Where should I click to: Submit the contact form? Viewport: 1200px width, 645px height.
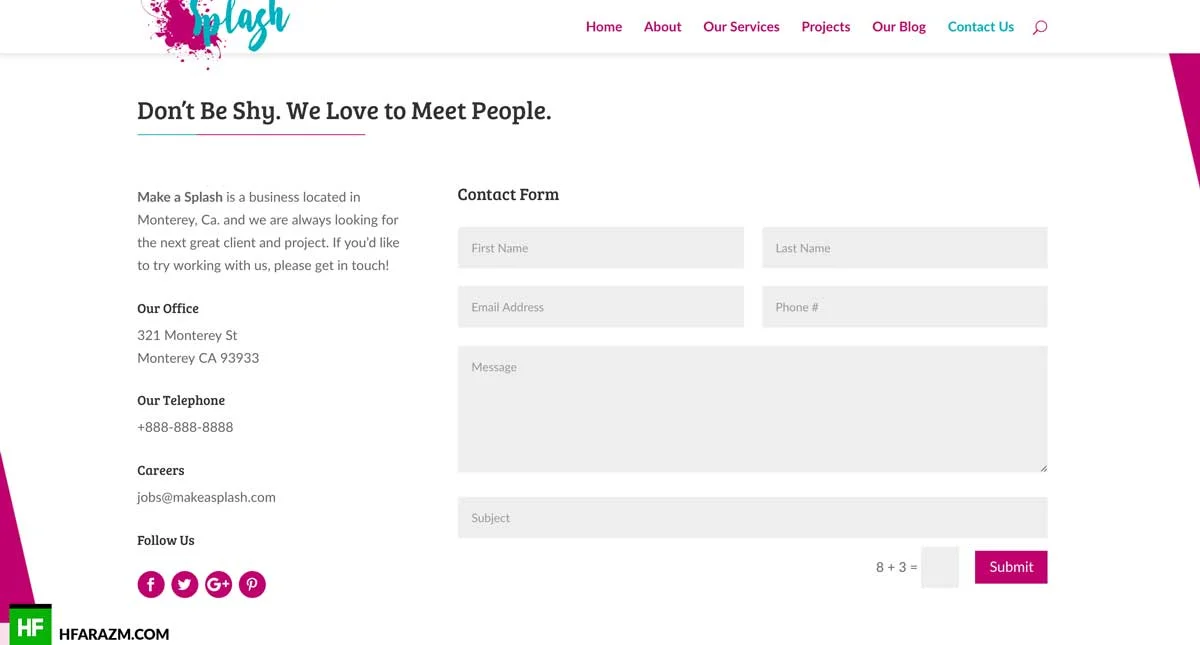click(x=1011, y=567)
